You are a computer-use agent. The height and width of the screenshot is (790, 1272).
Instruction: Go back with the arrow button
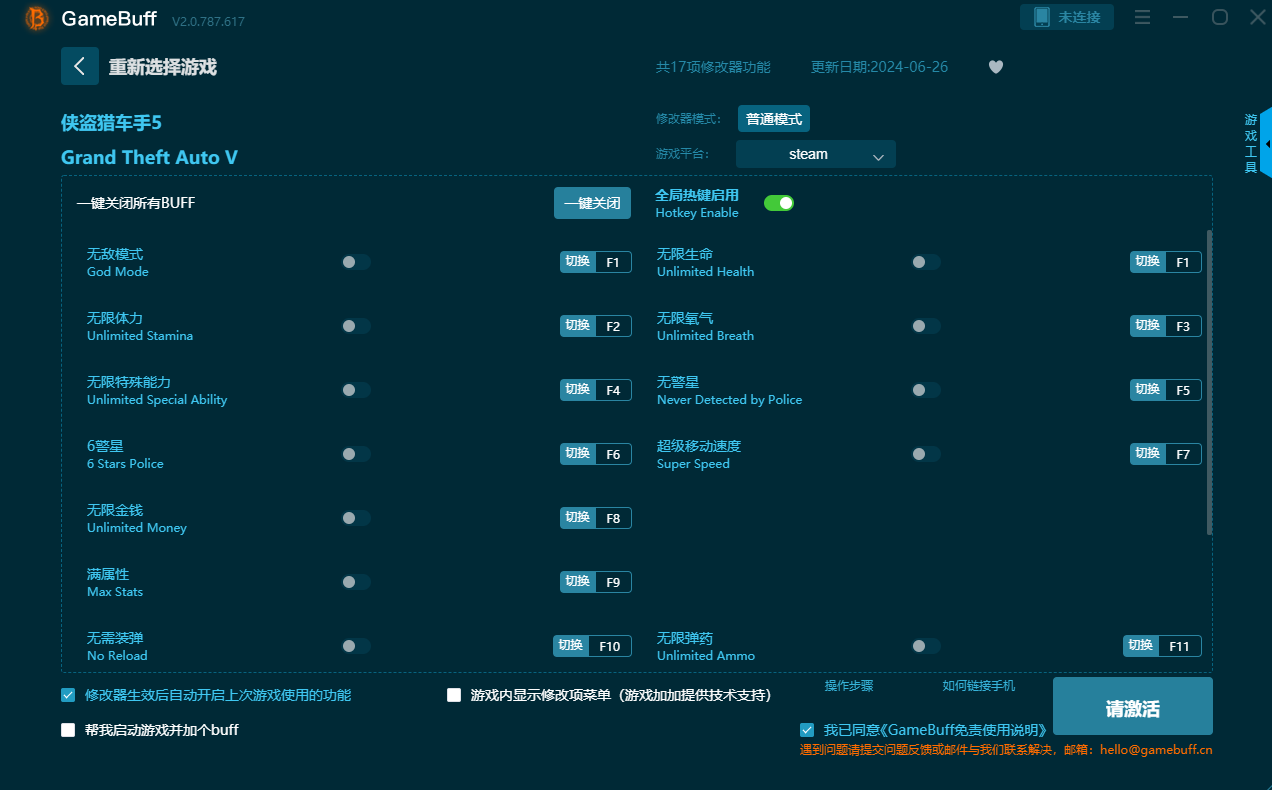(x=80, y=66)
